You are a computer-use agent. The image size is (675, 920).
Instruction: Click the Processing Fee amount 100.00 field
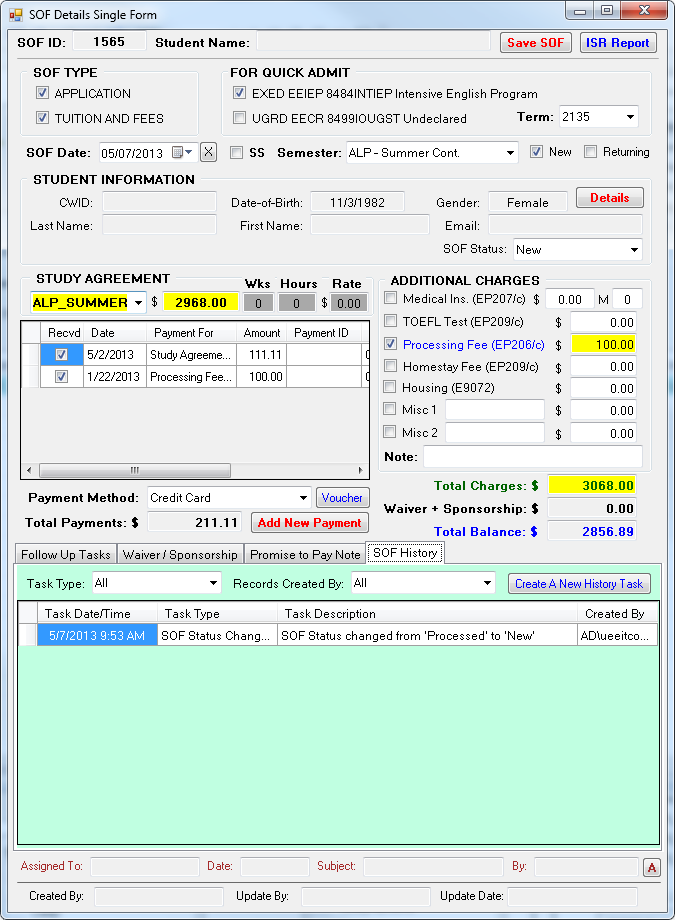603,344
